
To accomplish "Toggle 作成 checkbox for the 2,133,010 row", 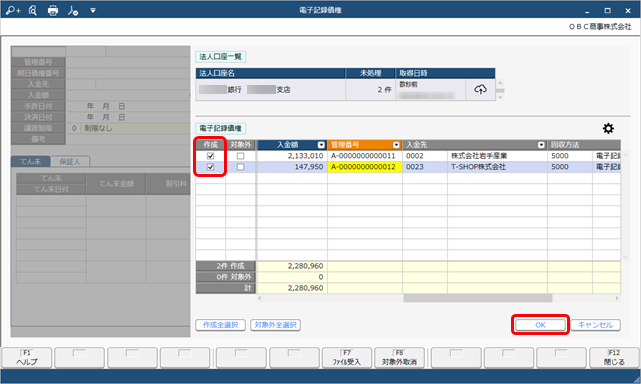I will [x=211, y=156].
